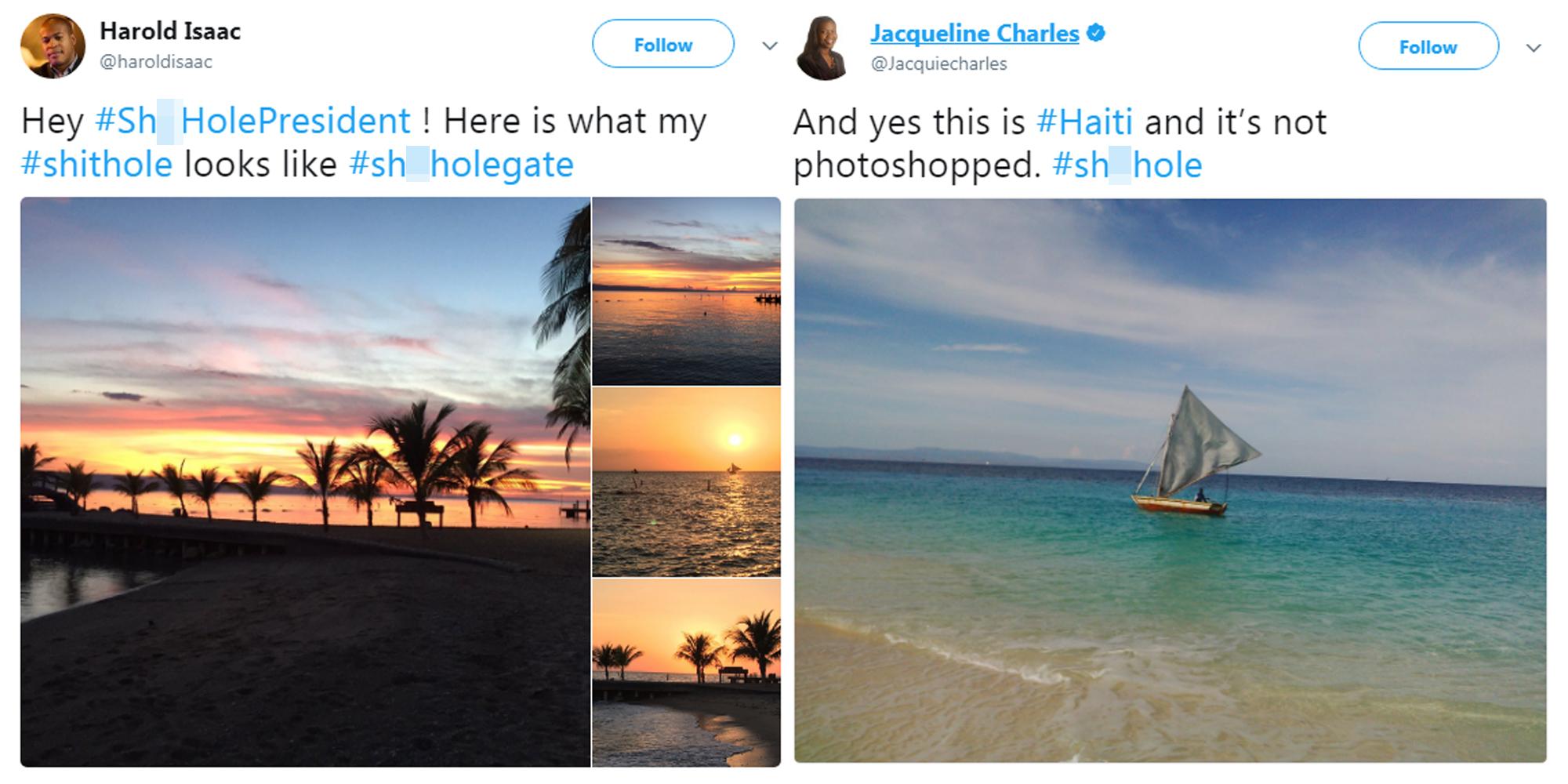Click the verified badge next to Jacqueline Charles
This screenshot has width=1568, height=784.
click(1098, 31)
